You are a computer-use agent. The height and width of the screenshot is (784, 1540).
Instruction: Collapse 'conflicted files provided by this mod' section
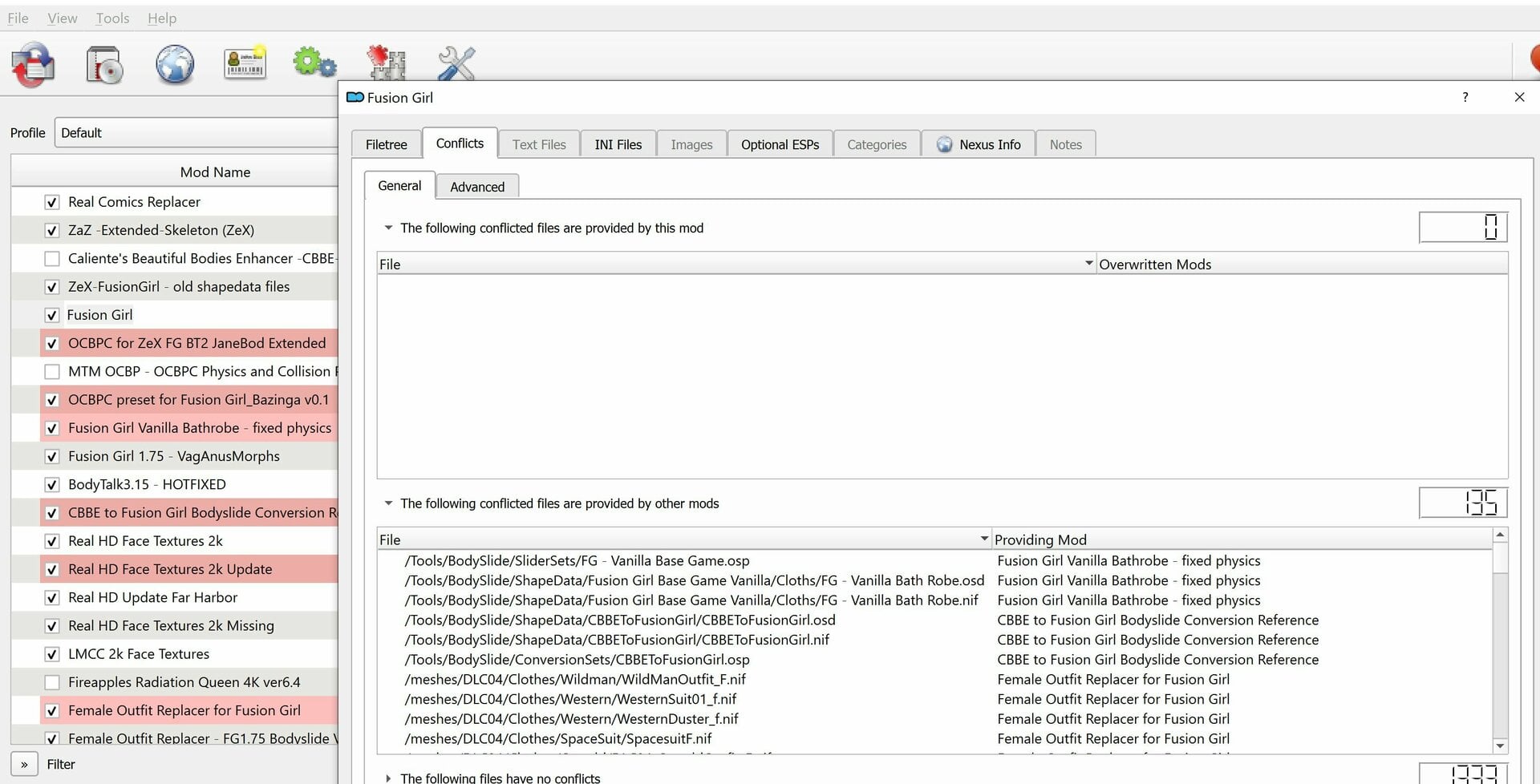(x=388, y=228)
